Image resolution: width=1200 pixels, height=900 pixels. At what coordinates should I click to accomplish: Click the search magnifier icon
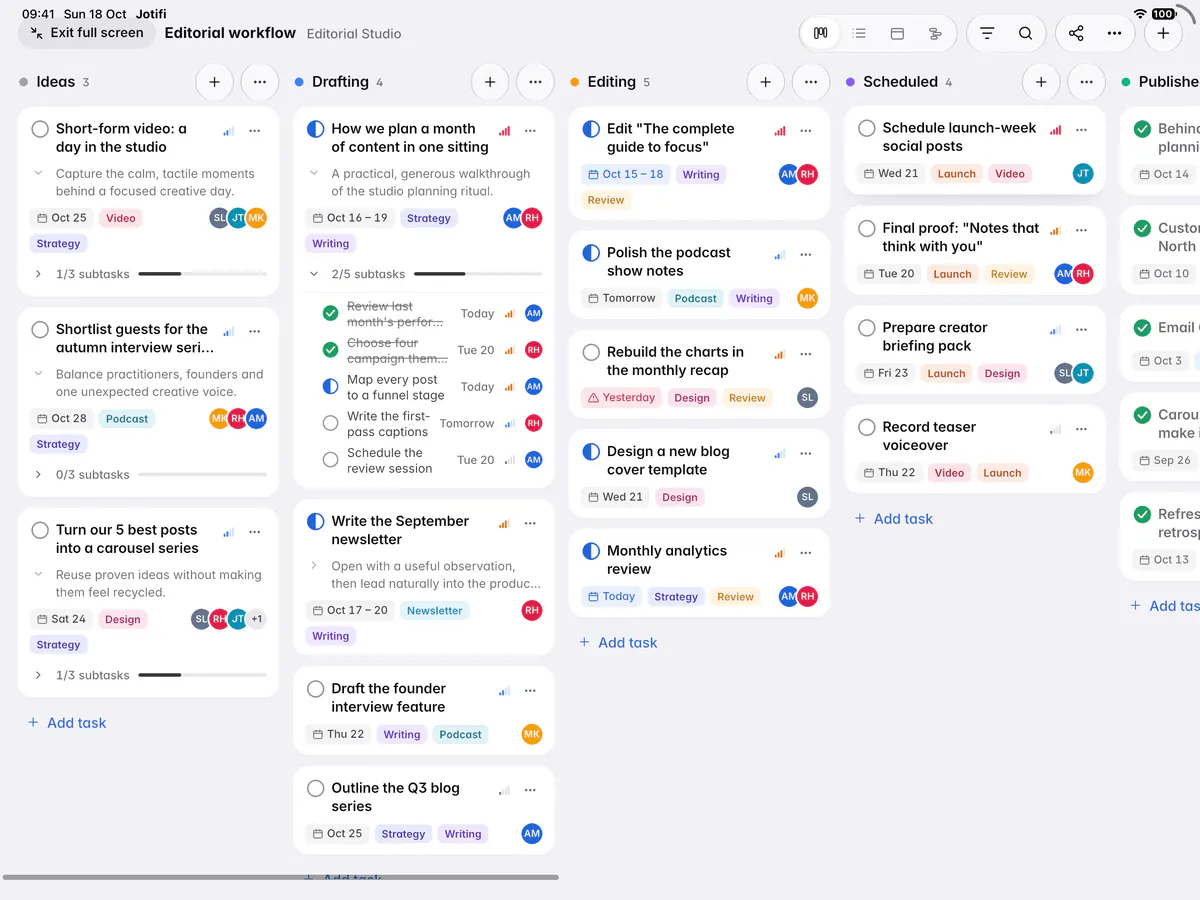pyautogui.click(x=1025, y=33)
